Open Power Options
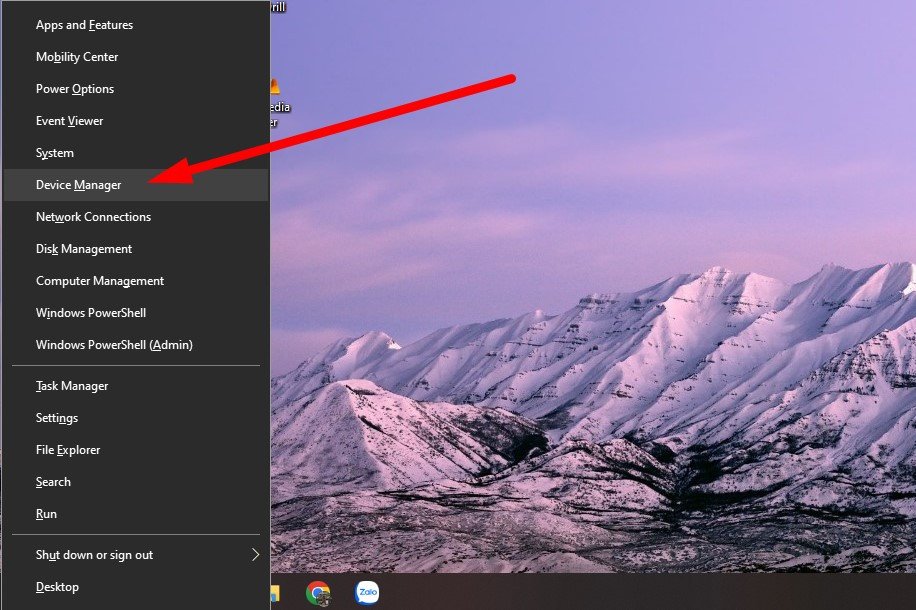This screenshot has height=610, width=916. click(x=73, y=89)
